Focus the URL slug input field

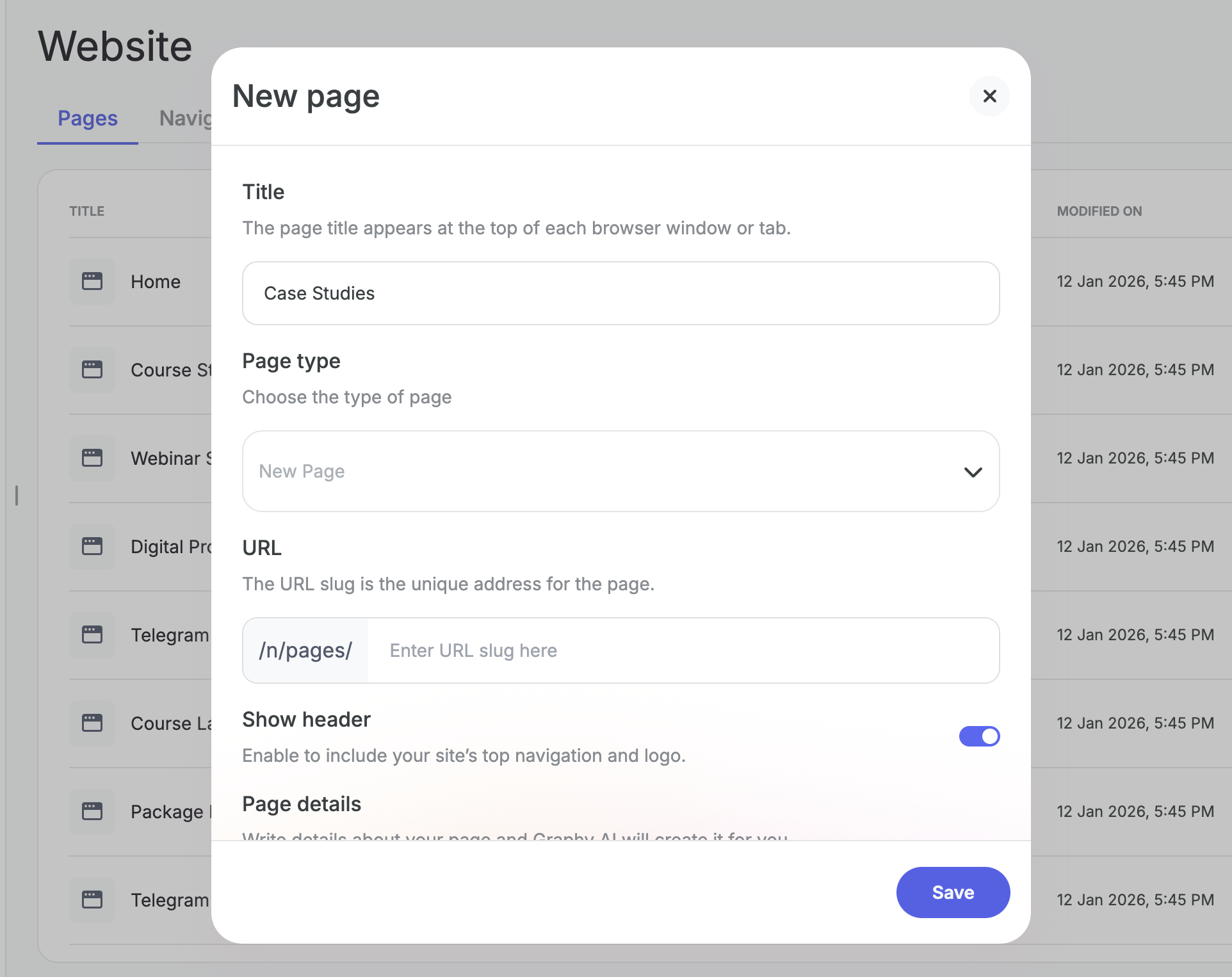point(682,650)
